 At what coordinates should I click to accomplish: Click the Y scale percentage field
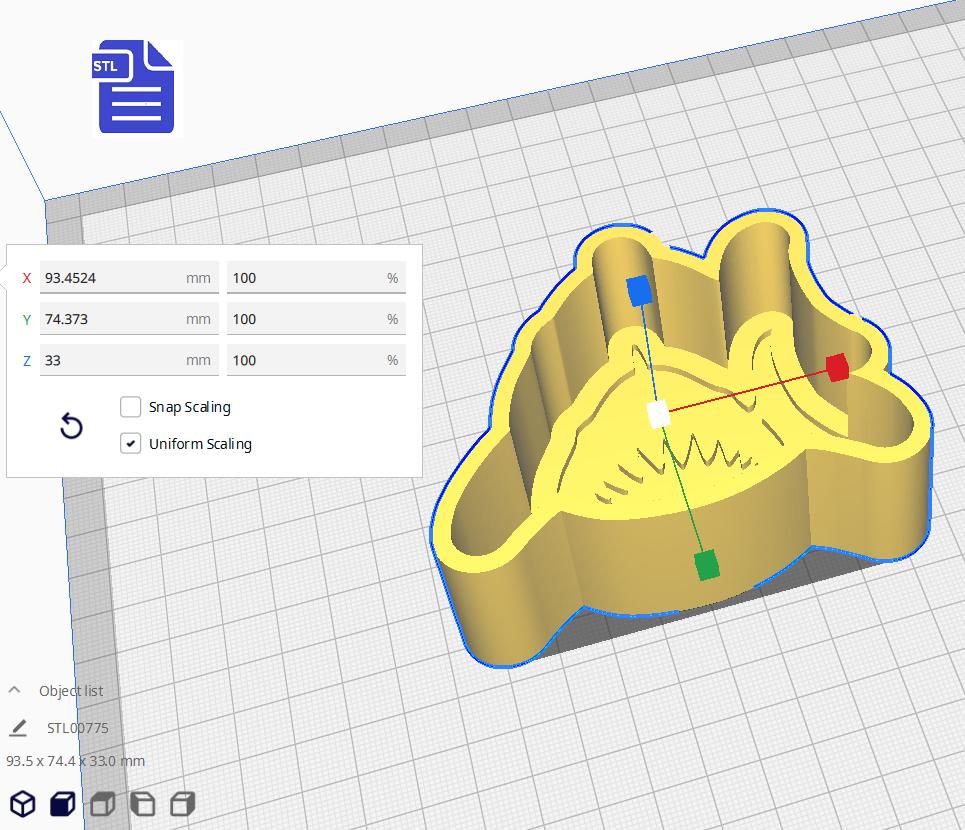(316, 319)
